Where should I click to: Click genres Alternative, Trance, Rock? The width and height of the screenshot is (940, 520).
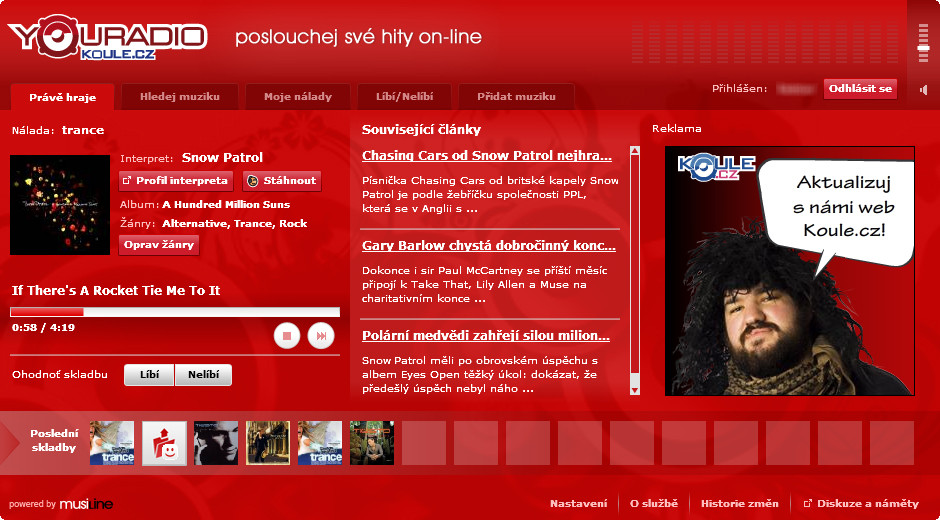click(x=234, y=224)
